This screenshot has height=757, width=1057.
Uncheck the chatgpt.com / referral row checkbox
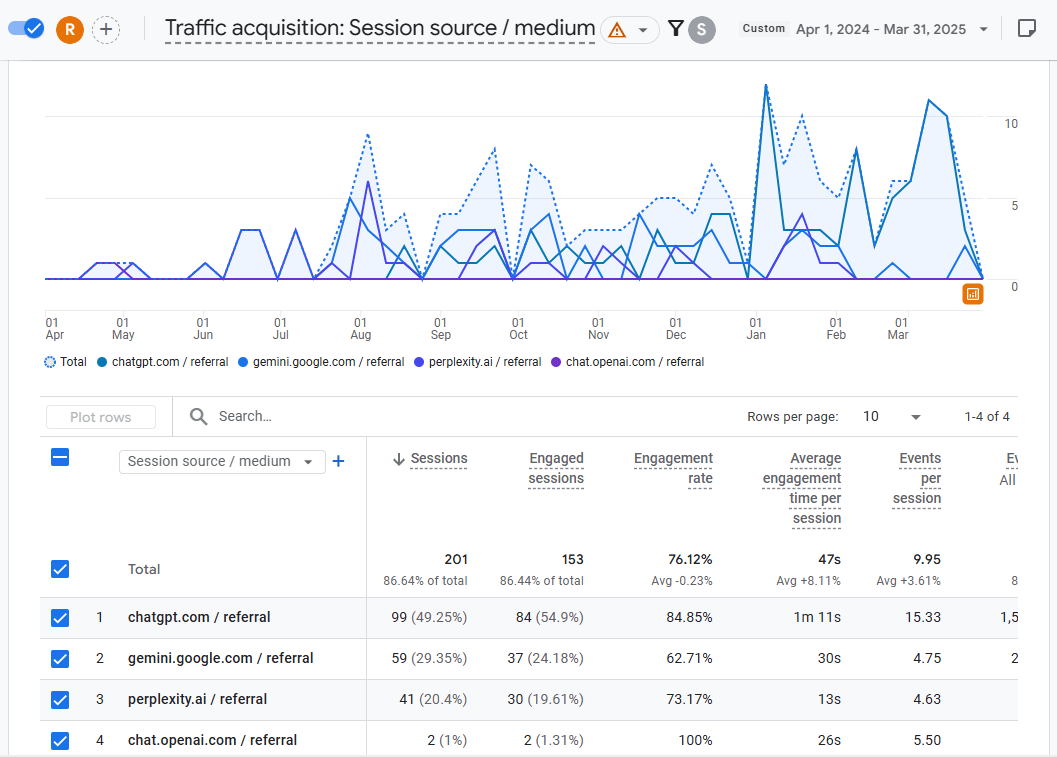pos(60,618)
